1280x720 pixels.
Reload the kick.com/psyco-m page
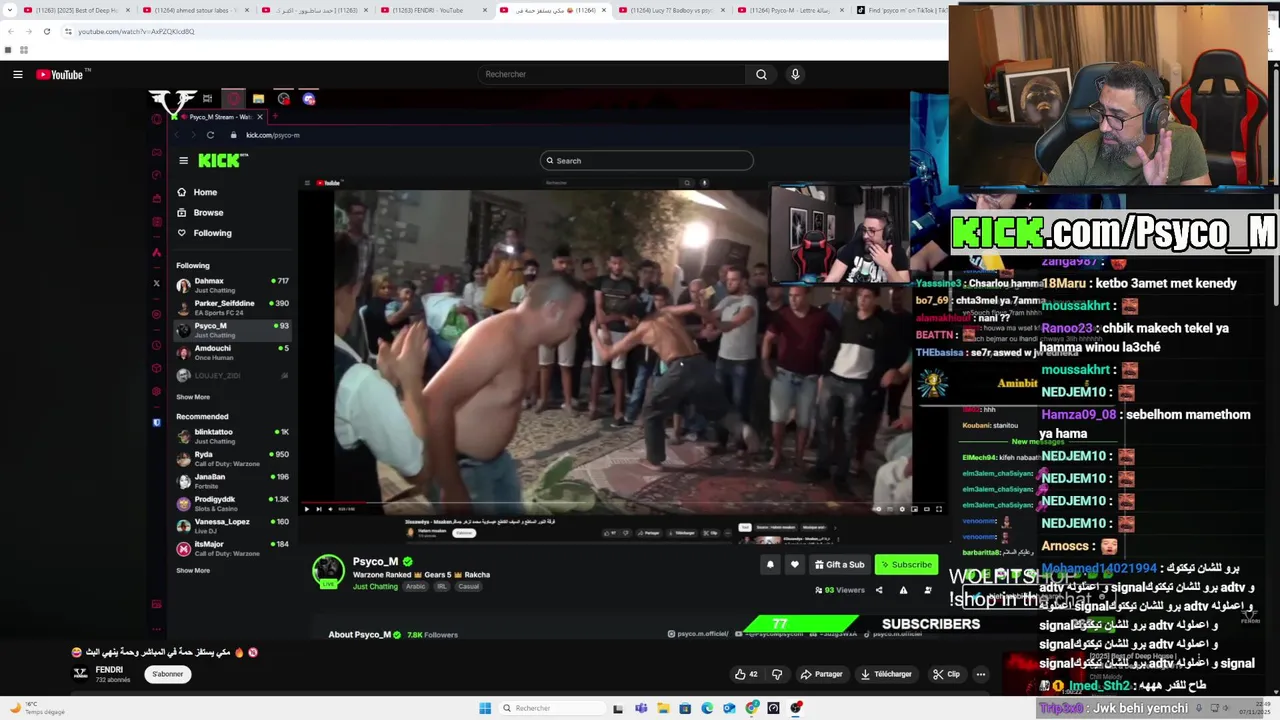(210, 135)
